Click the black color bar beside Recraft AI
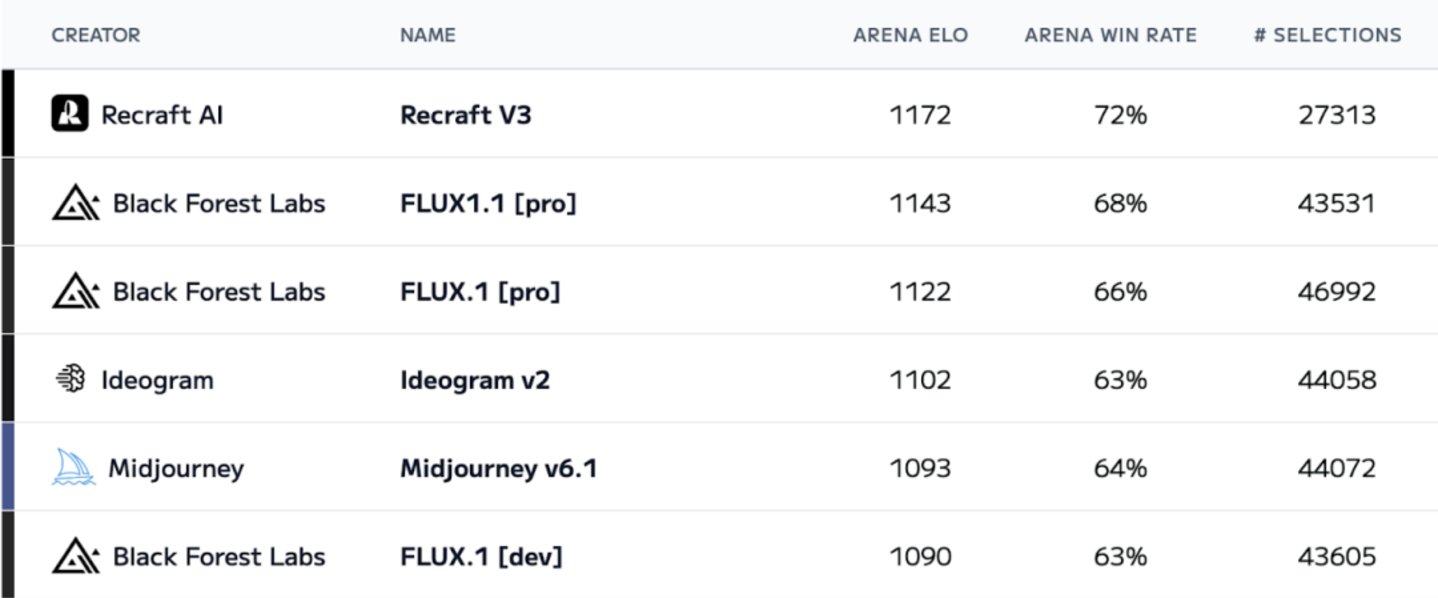The image size is (1438, 598). coord(7,113)
